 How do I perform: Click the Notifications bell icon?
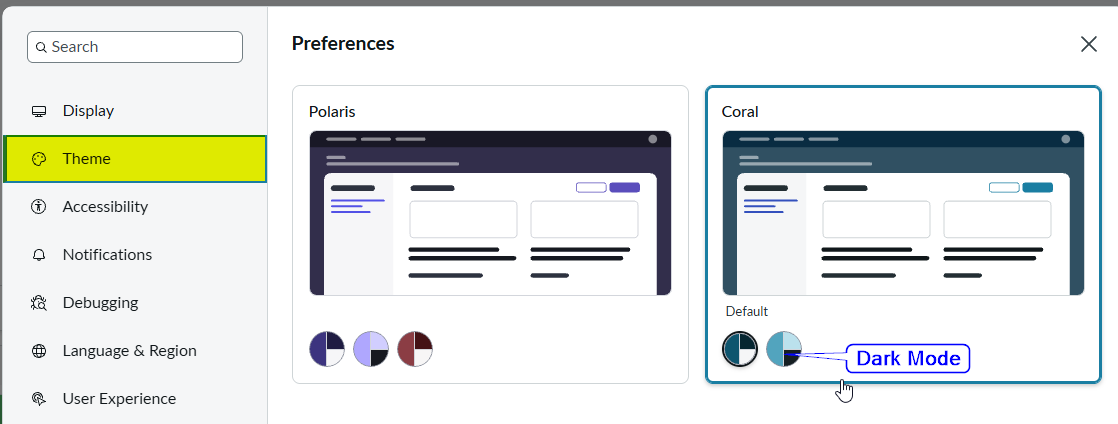[39, 255]
